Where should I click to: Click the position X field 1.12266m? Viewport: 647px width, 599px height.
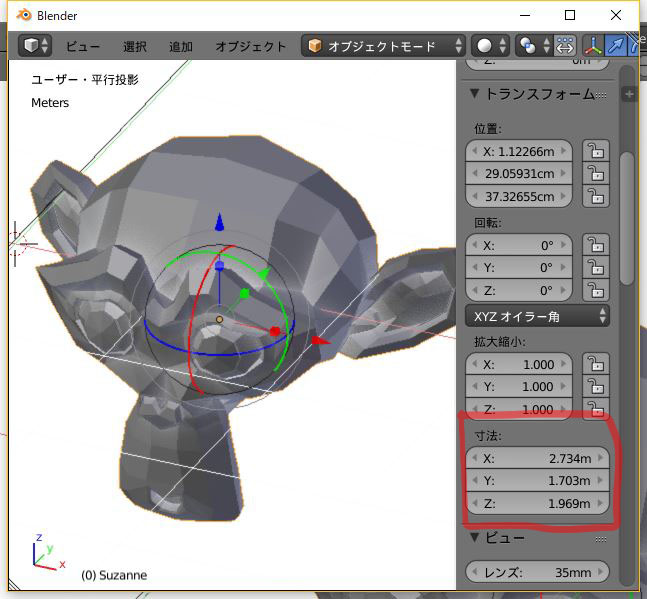519,151
